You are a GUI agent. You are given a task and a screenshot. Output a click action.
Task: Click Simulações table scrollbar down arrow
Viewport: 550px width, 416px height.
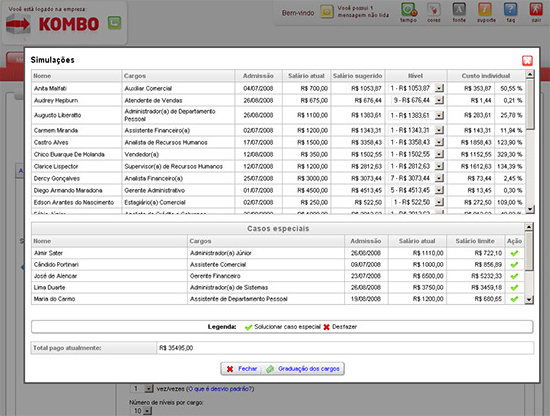[x=530, y=209]
